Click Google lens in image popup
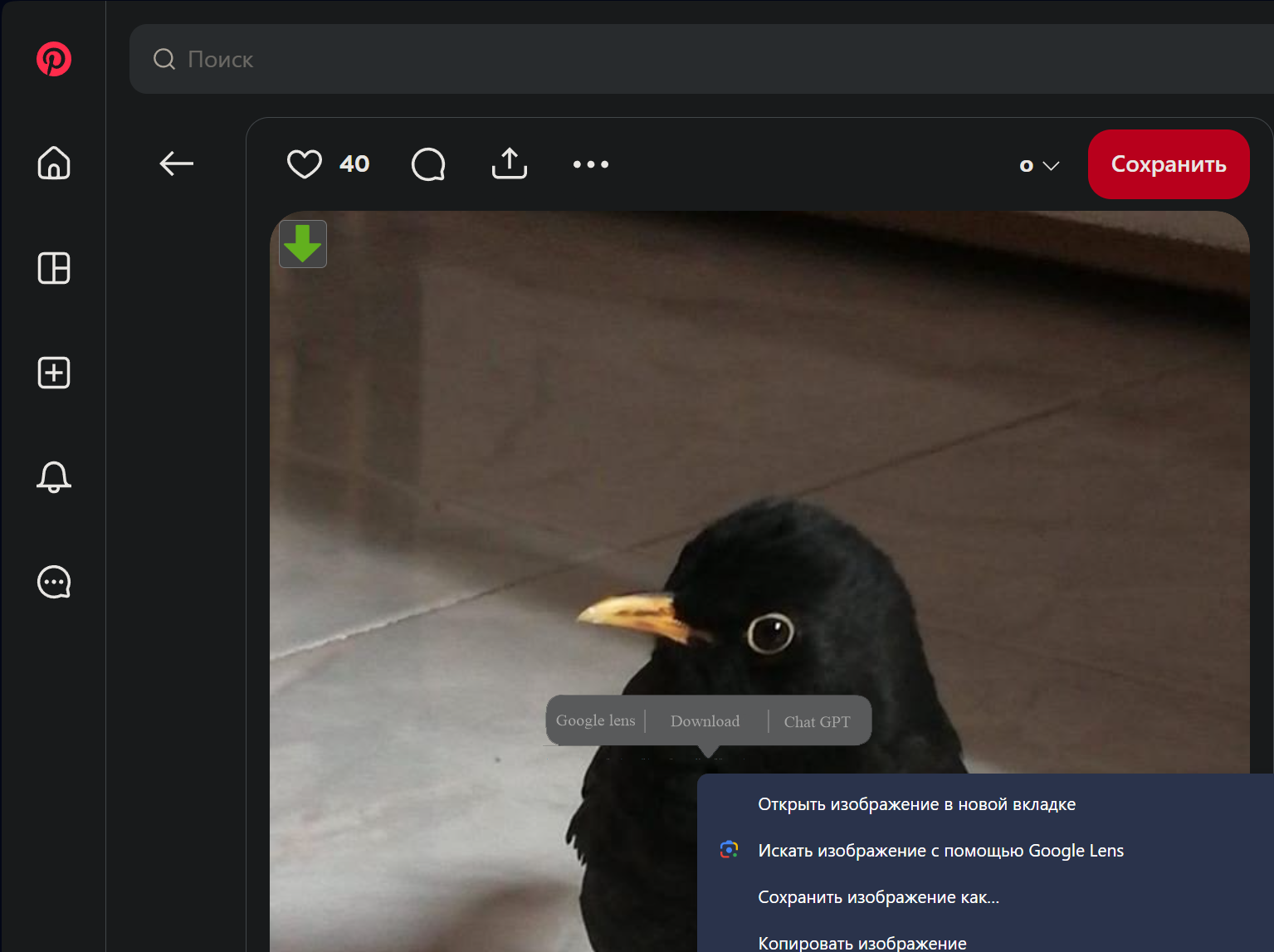This screenshot has height=952, width=1274. (x=595, y=720)
